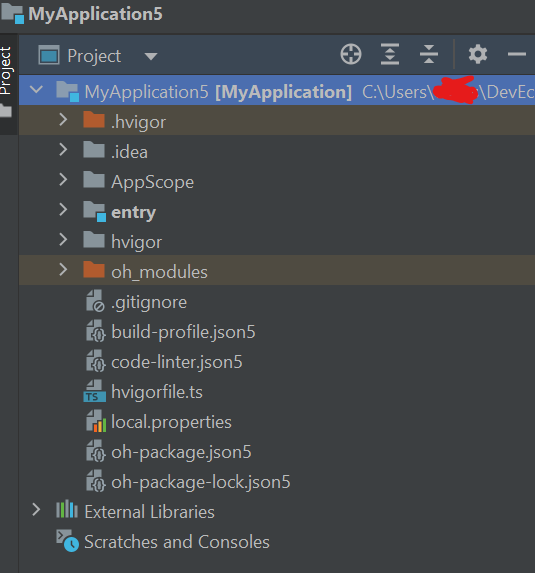
Task: Click the Expand All toolbar icon
Action: (390, 54)
